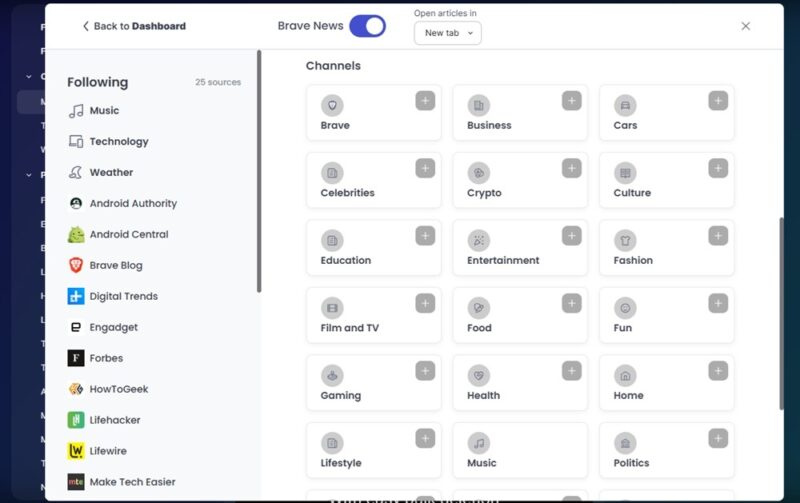Click the Gaming channel icon
The width and height of the screenshot is (800, 503).
pyautogui.click(x=332, y=375)
